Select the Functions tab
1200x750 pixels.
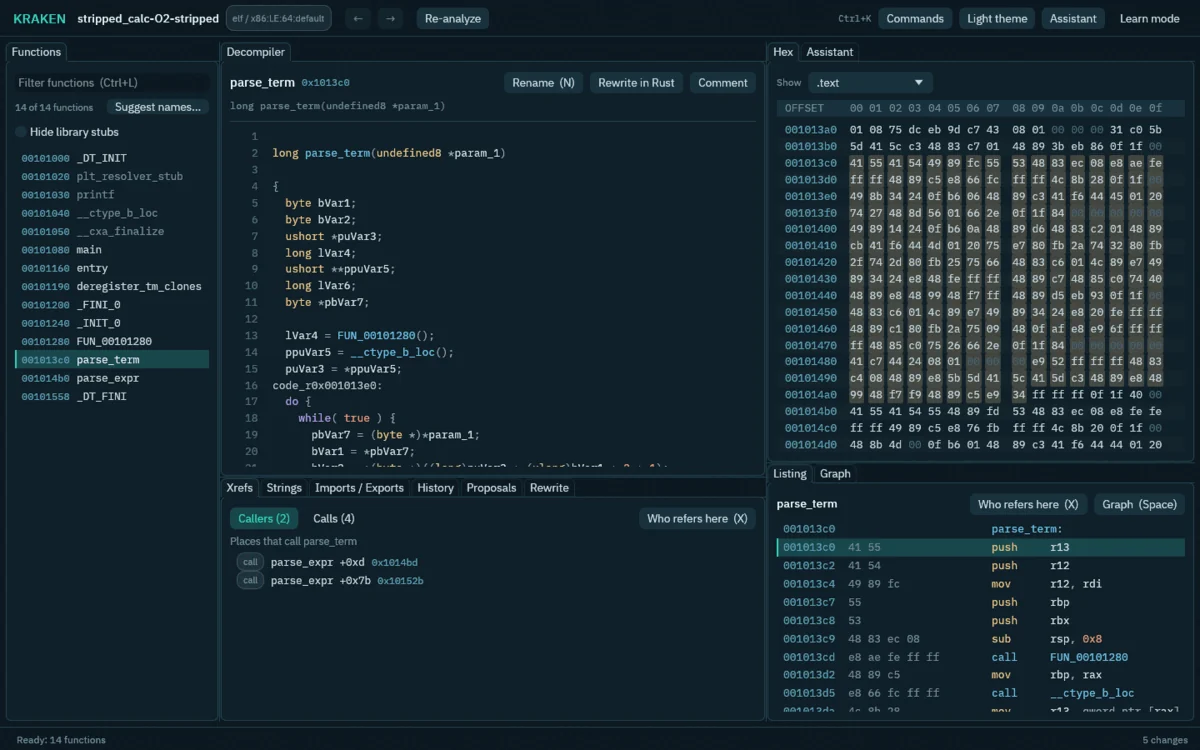tap(36, 52)
